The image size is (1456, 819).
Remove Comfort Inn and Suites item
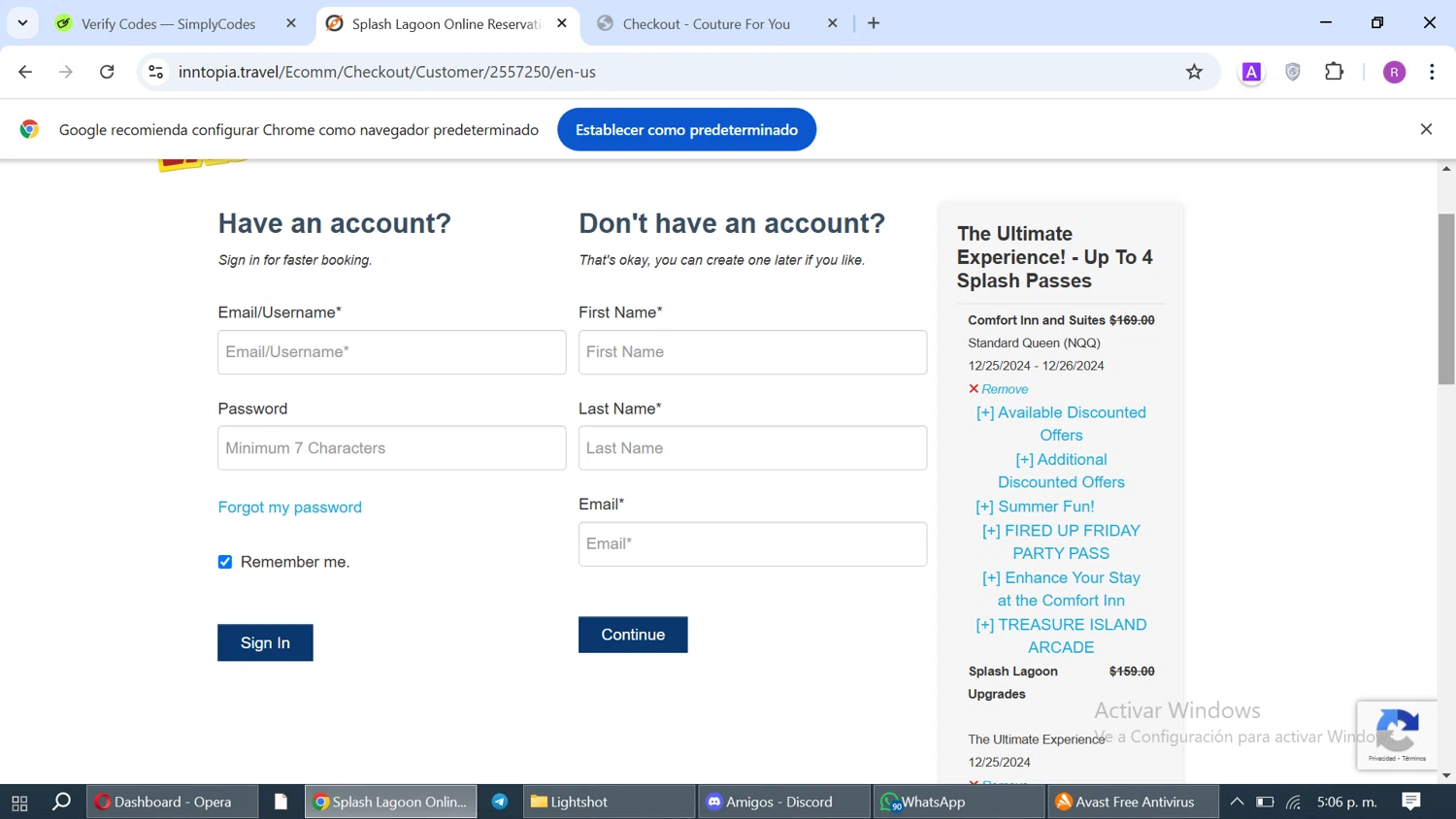(998, 389)
